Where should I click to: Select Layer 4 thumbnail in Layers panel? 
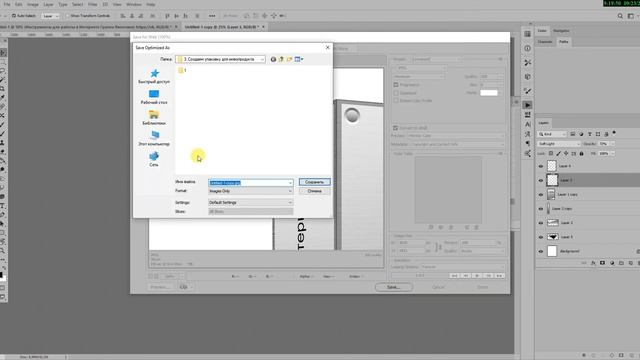[x=552, y=166]
